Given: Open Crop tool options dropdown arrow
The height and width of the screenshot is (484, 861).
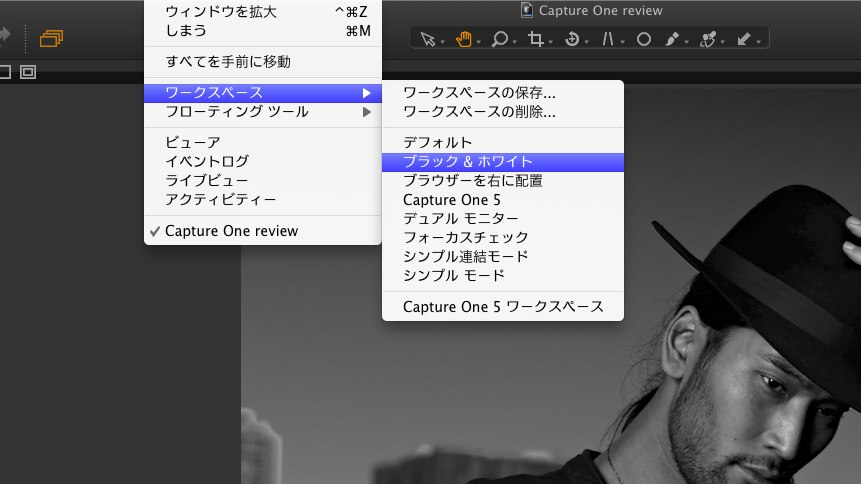Looking at the screenshot, I should [550, 42].
